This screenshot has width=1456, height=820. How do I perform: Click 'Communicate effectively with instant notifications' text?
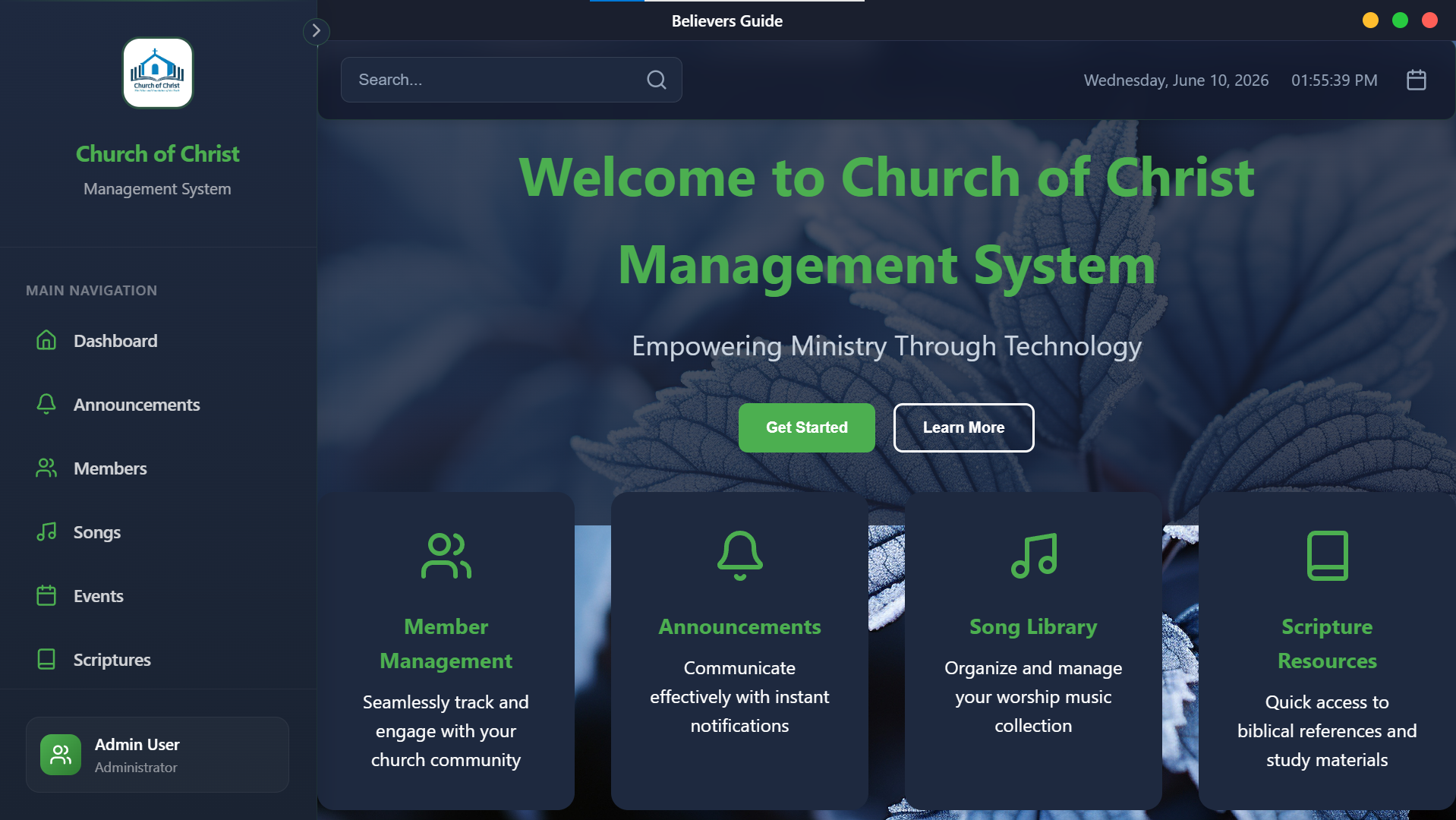coord(739,696)
